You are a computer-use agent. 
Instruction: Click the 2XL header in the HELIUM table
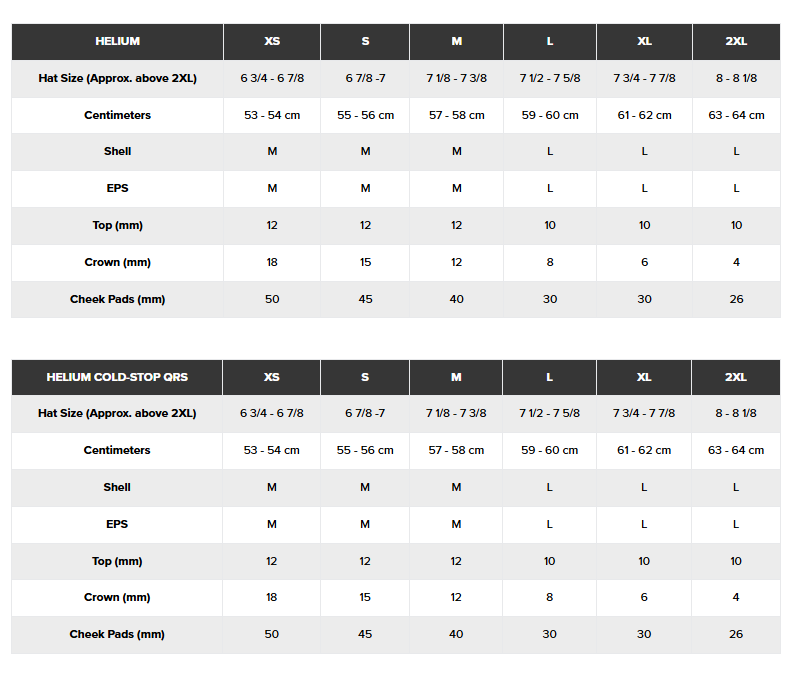point(736,41)
